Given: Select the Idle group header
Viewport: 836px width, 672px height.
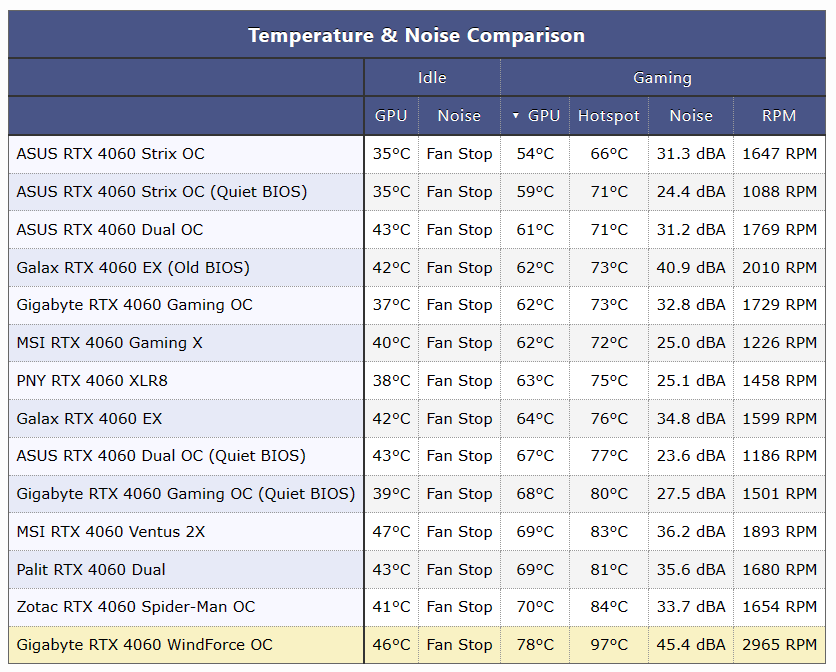Looking at the screenshot, I should coord(432,78).
